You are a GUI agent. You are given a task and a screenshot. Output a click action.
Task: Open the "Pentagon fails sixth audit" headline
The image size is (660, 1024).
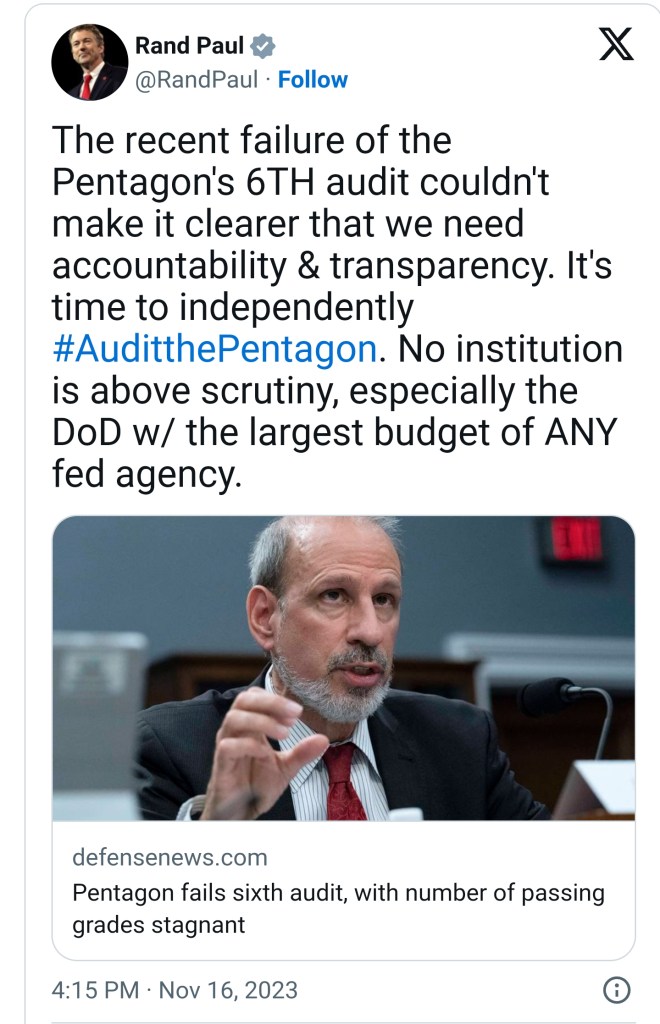[338, 892]
